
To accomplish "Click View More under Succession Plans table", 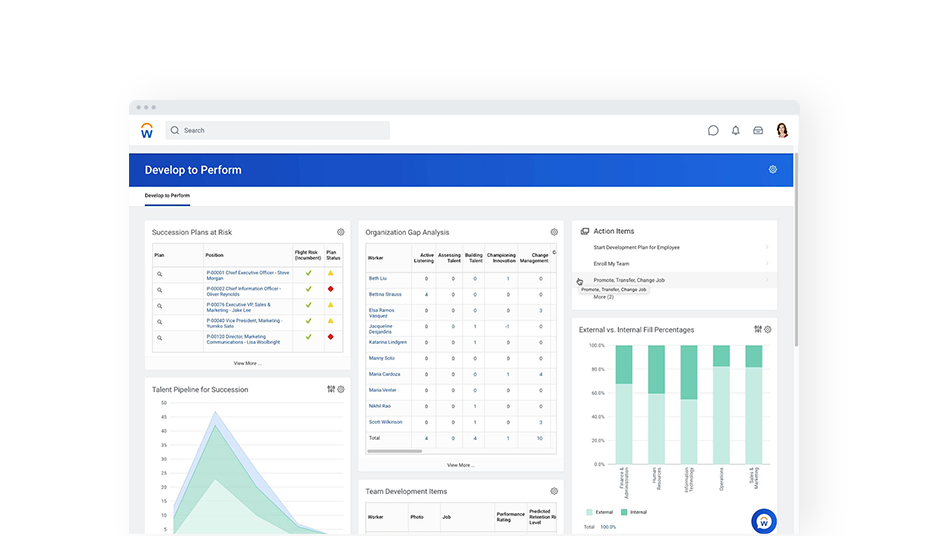I will coord(247,363).
